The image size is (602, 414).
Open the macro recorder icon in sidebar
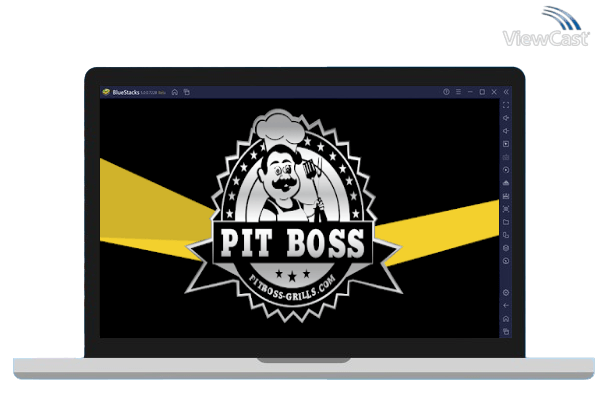click(506, 196)
